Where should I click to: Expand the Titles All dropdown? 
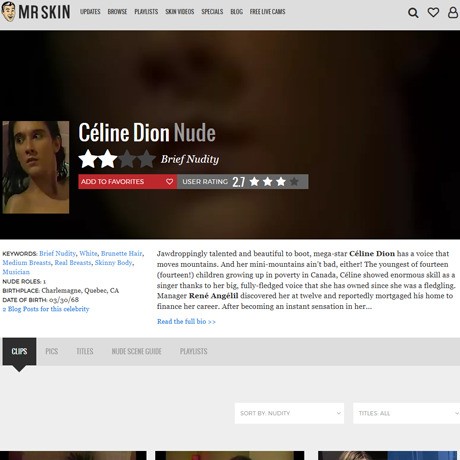[407, 413]
